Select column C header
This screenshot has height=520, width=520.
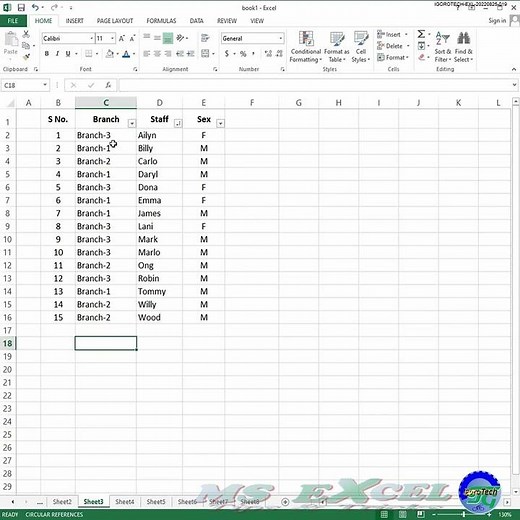point(106,103)
